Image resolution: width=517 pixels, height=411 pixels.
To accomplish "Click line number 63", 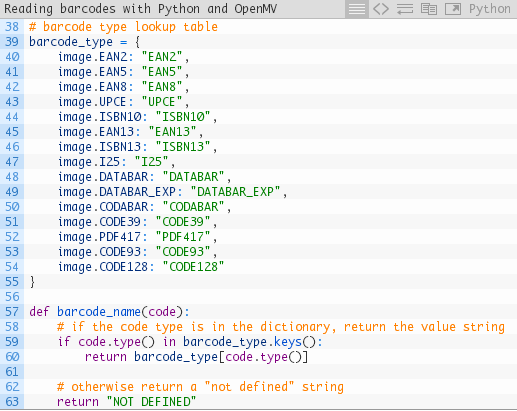I will pyautogui.click(x=12, y=402).
